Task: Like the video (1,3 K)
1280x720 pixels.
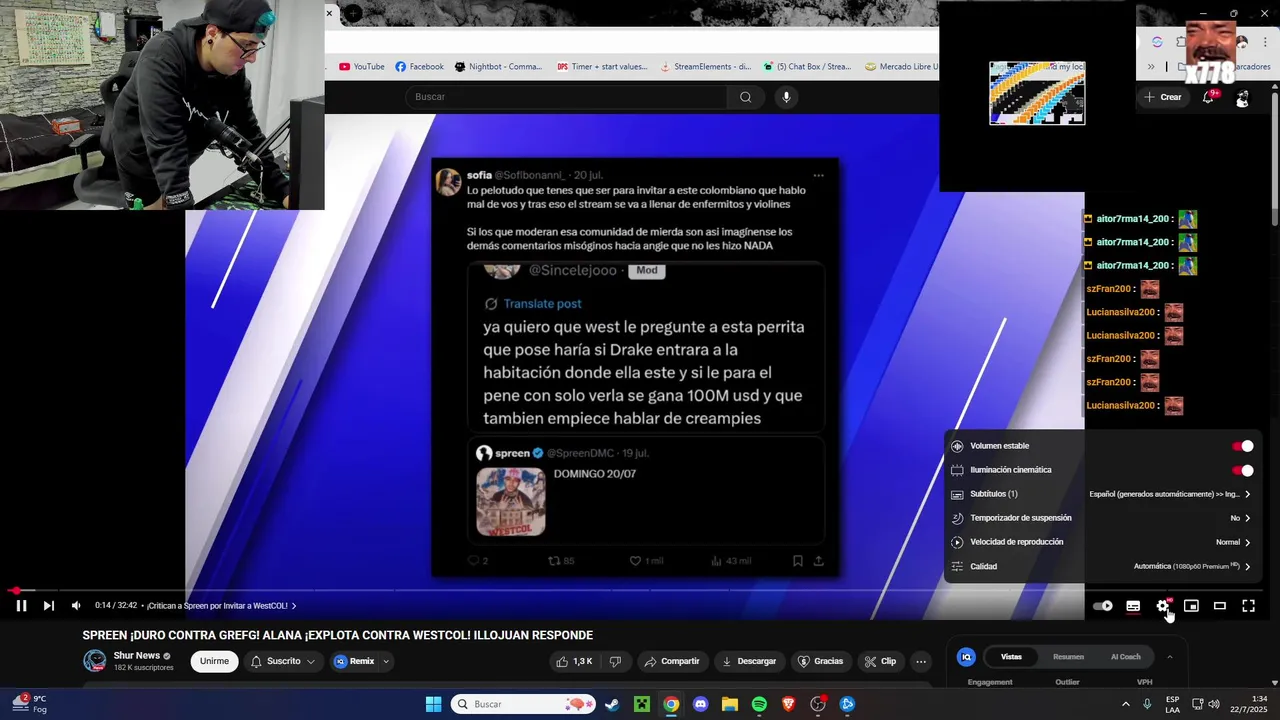Action: coord(575,661)
